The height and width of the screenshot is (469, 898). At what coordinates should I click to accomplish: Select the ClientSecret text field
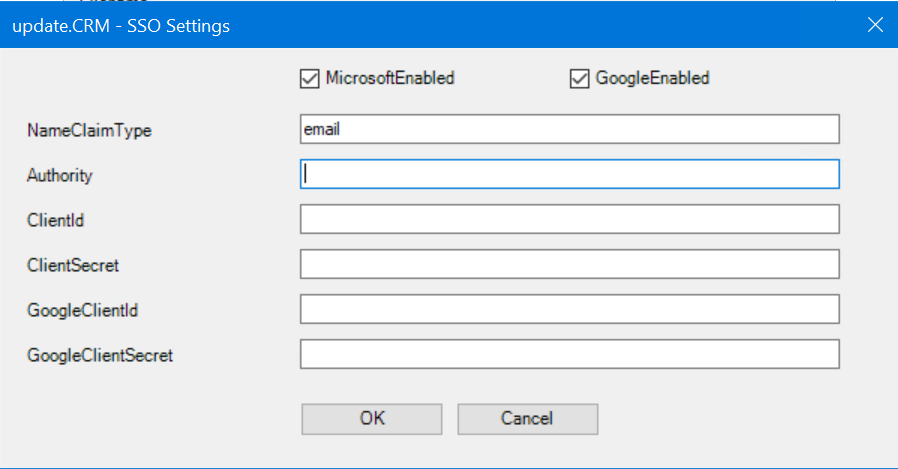point(569,264)
